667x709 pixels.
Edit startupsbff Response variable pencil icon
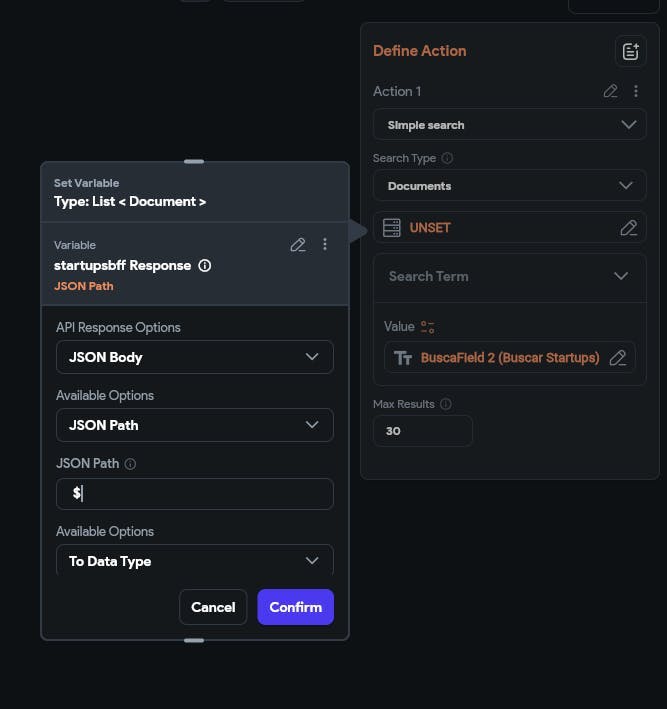click(298, 245)
